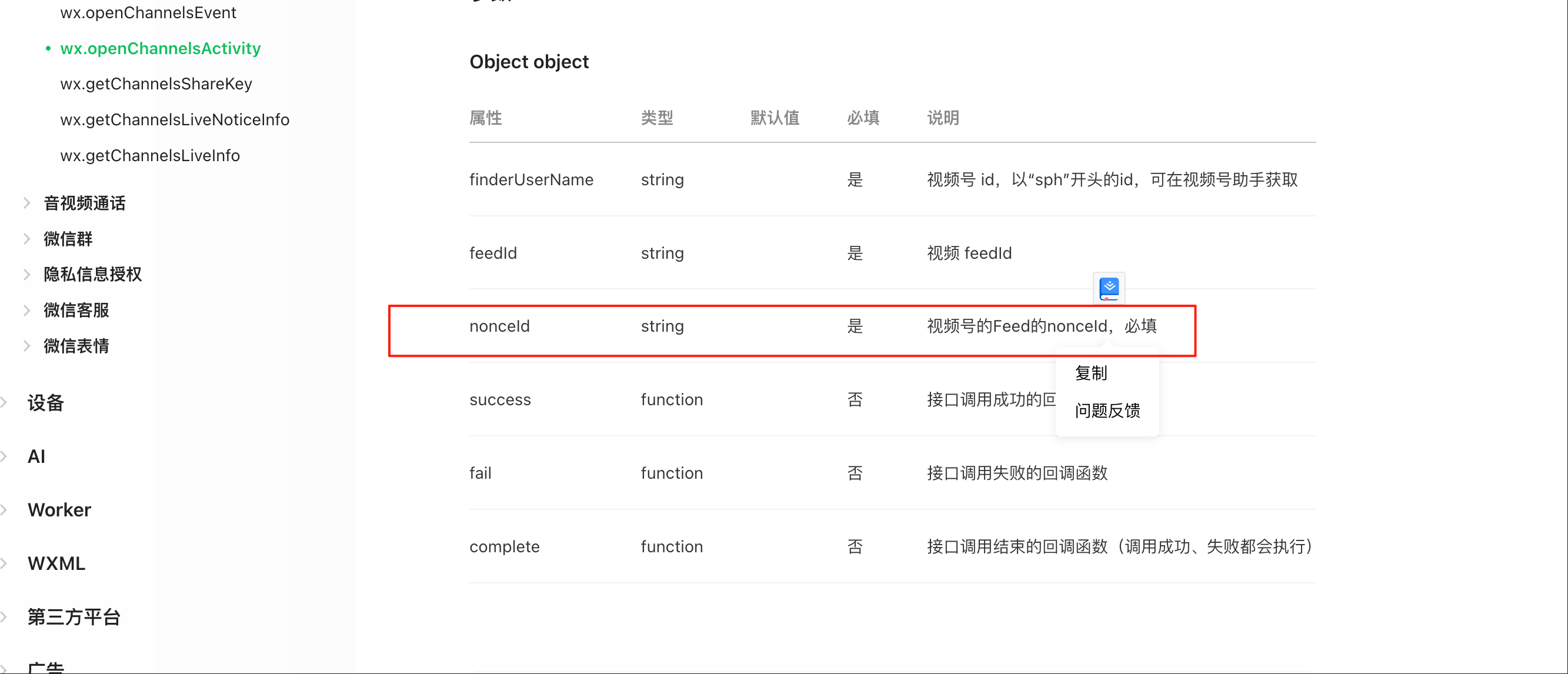Viewport: 1568px width, 674px height.
Task: Expand the 隐私信息授权 section
Action: (92, 274)
